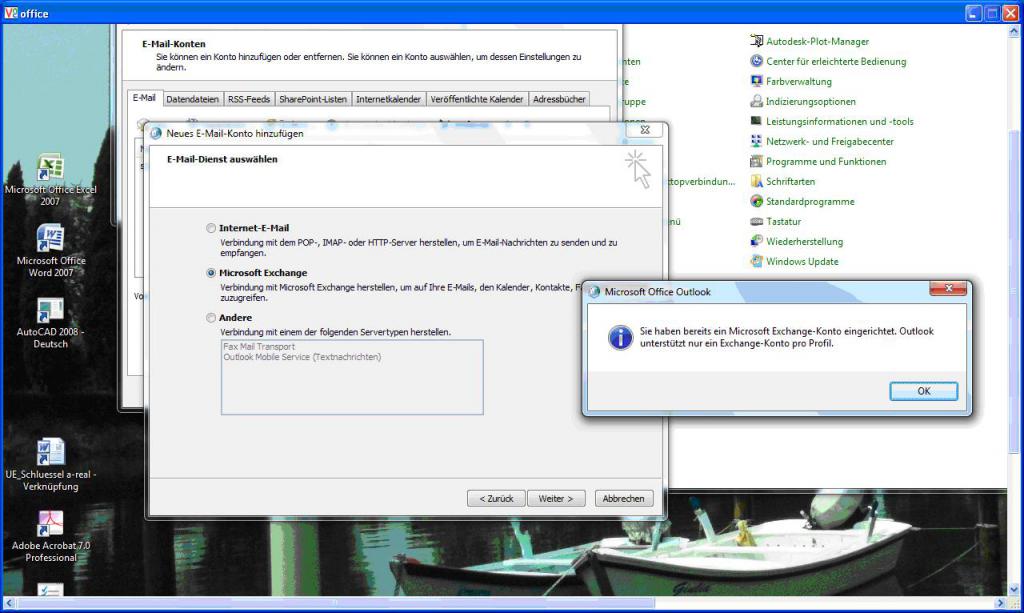Image resolution: width=1024 pixels, height=613 pixels.
Task: Open the Tastatur link
Action: click(x=783, y=221)
